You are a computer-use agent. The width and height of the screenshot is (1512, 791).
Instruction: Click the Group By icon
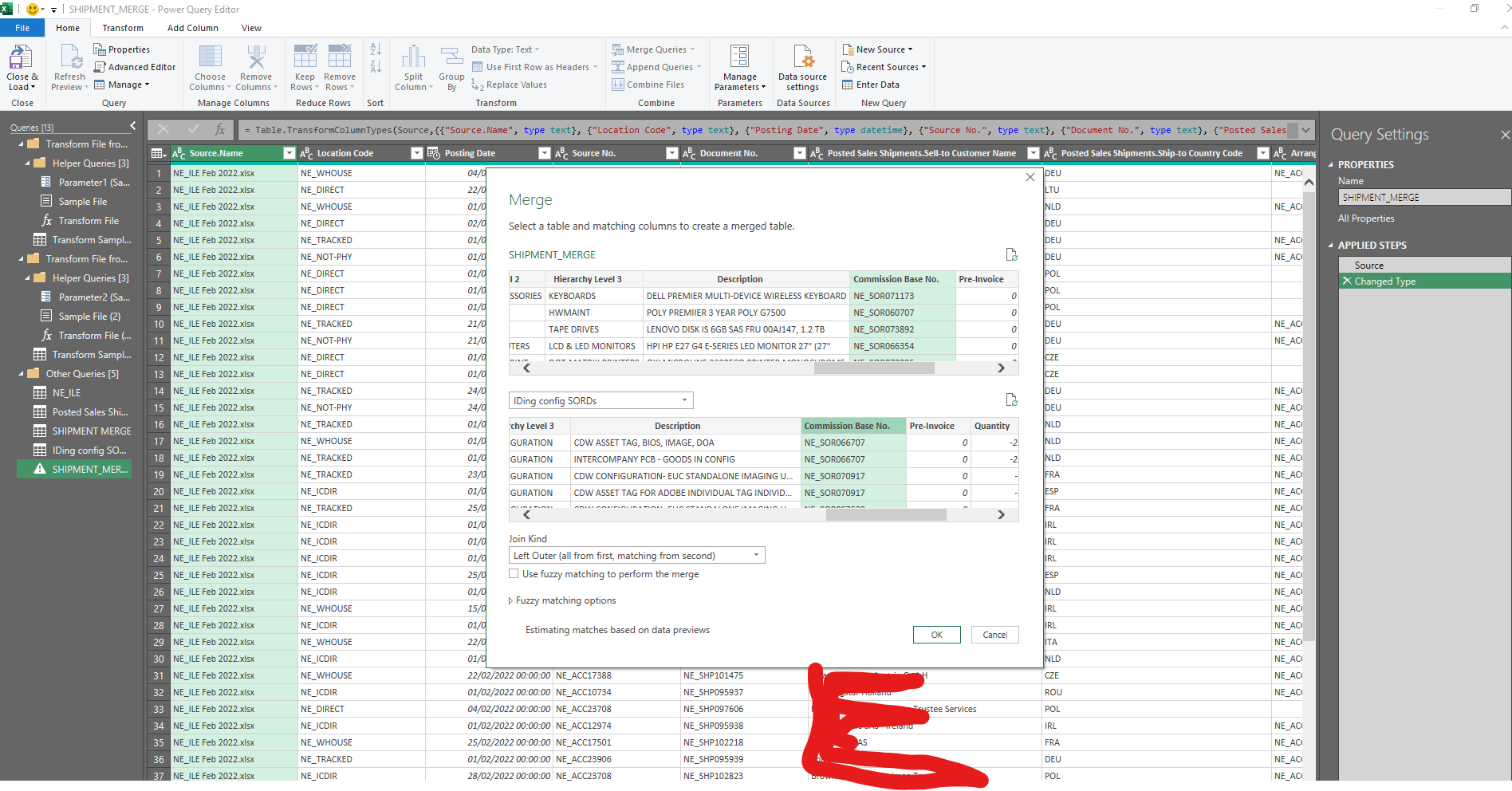pos(451,57)
